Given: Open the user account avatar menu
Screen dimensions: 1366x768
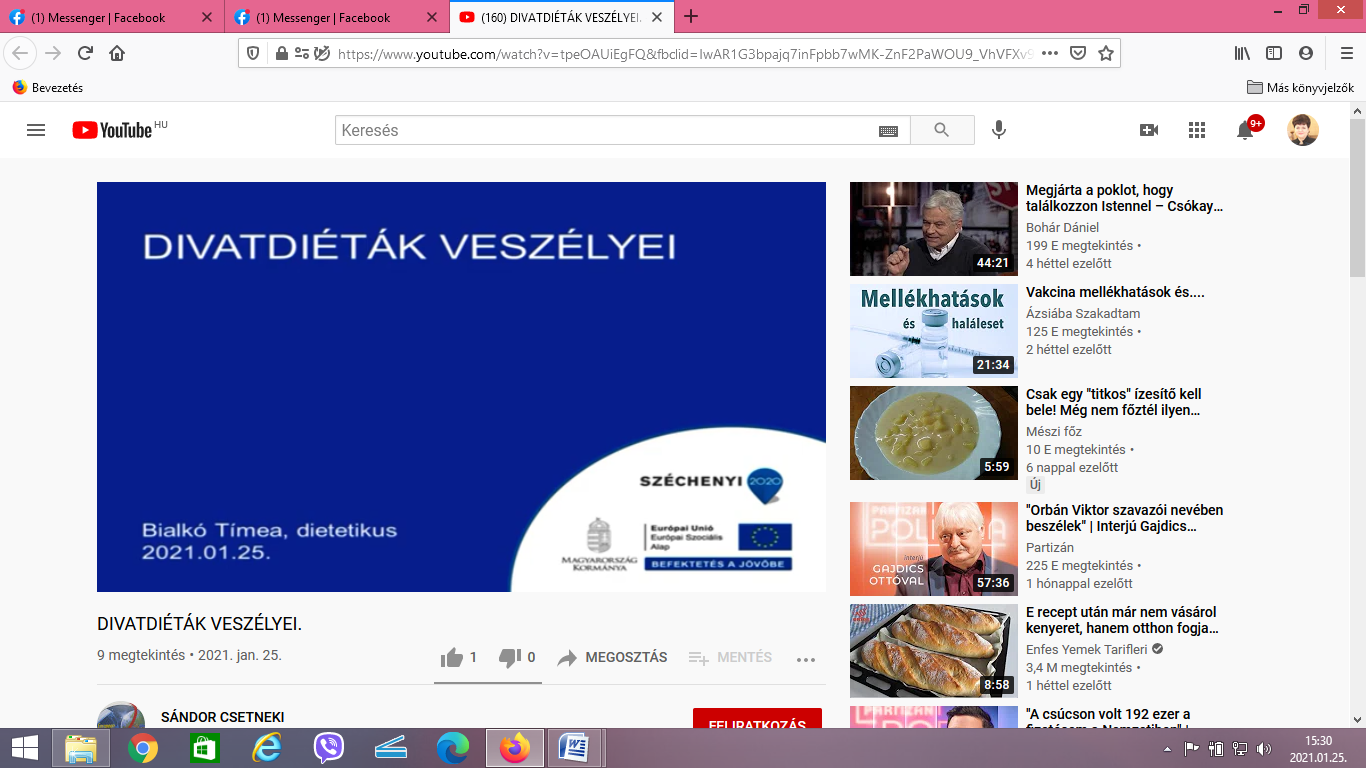Looking at the screenshot, I should (1302, 130).
